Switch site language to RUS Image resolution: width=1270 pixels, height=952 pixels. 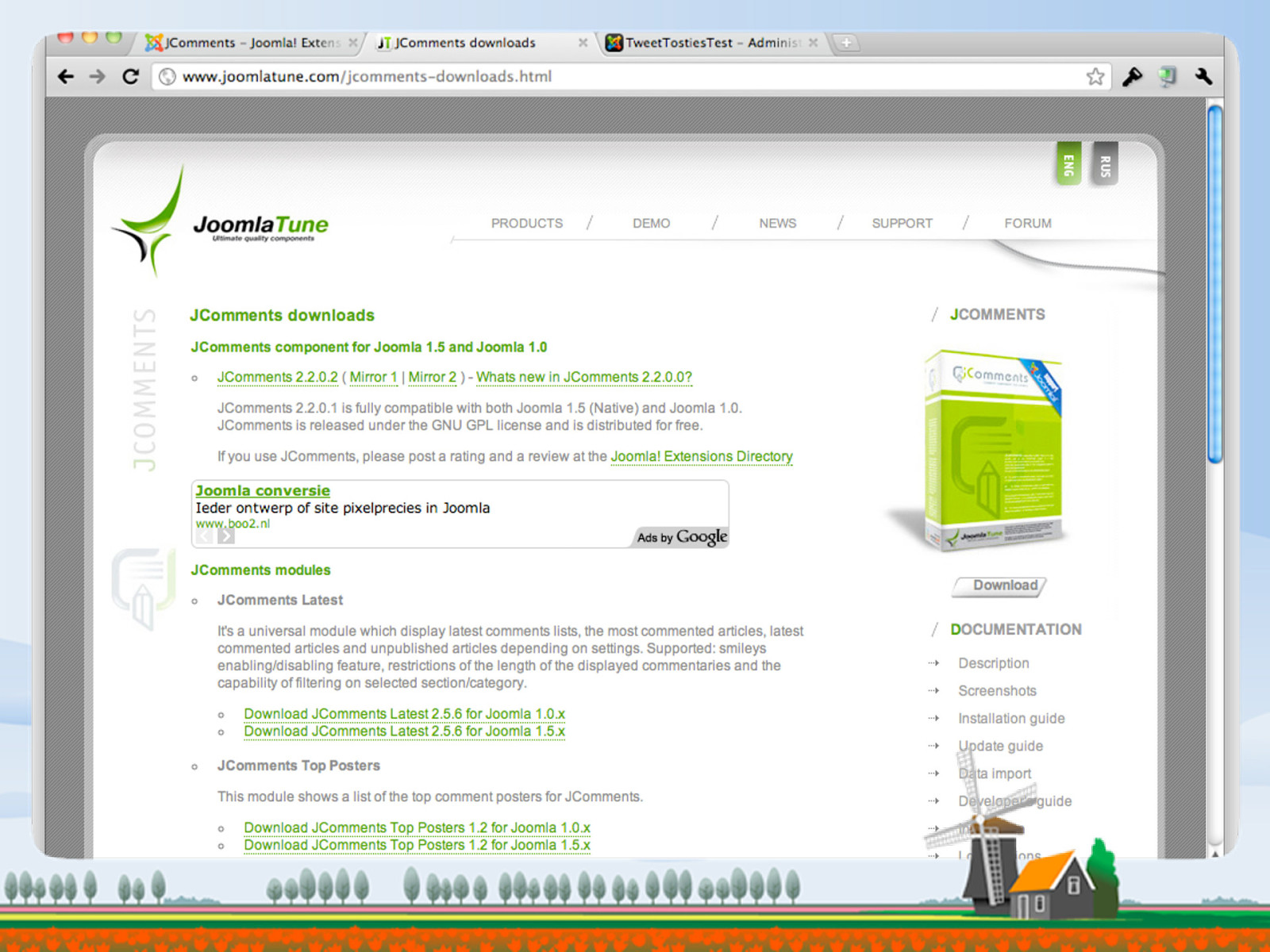[1105, 164]
